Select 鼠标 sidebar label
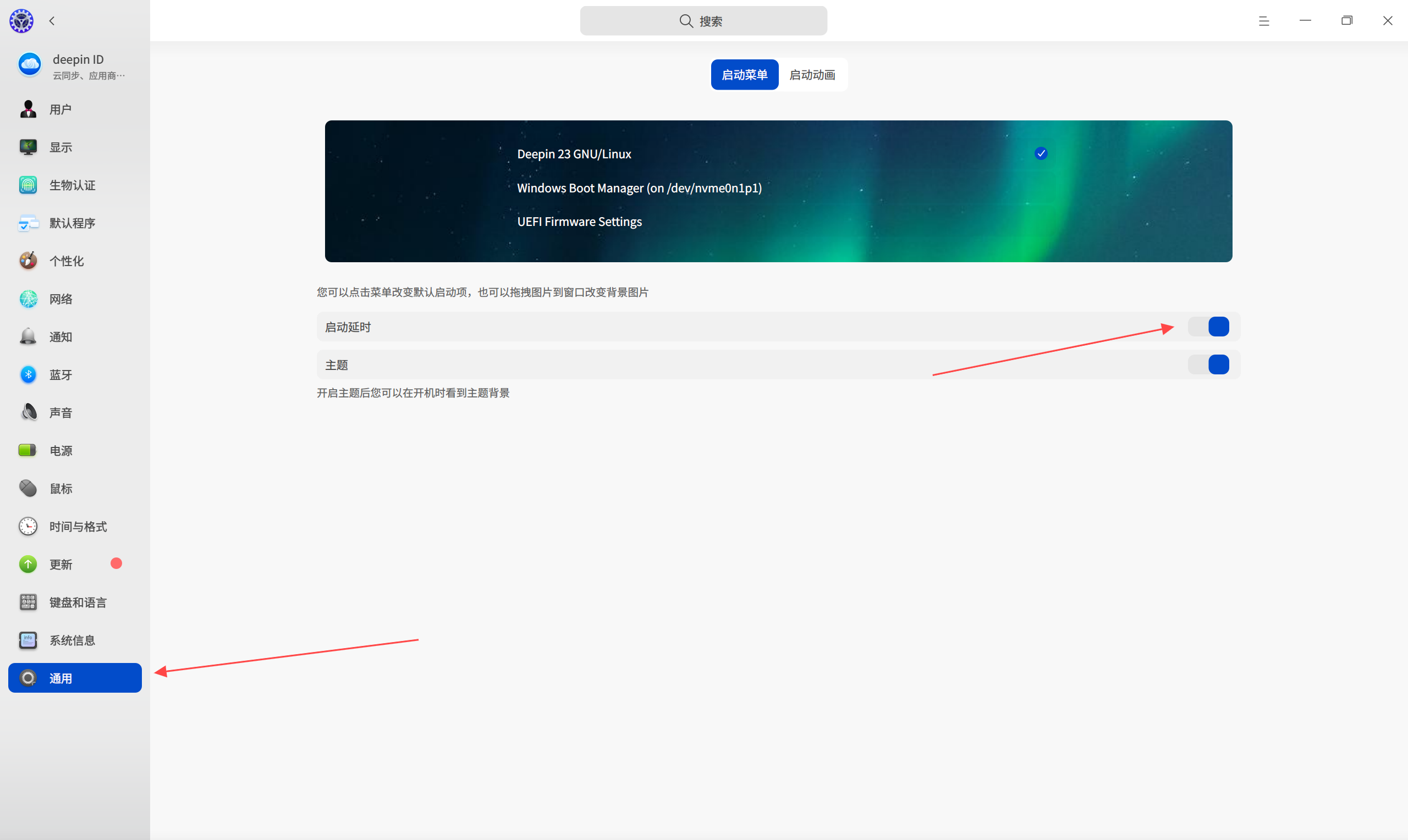 tap(61, 489)
